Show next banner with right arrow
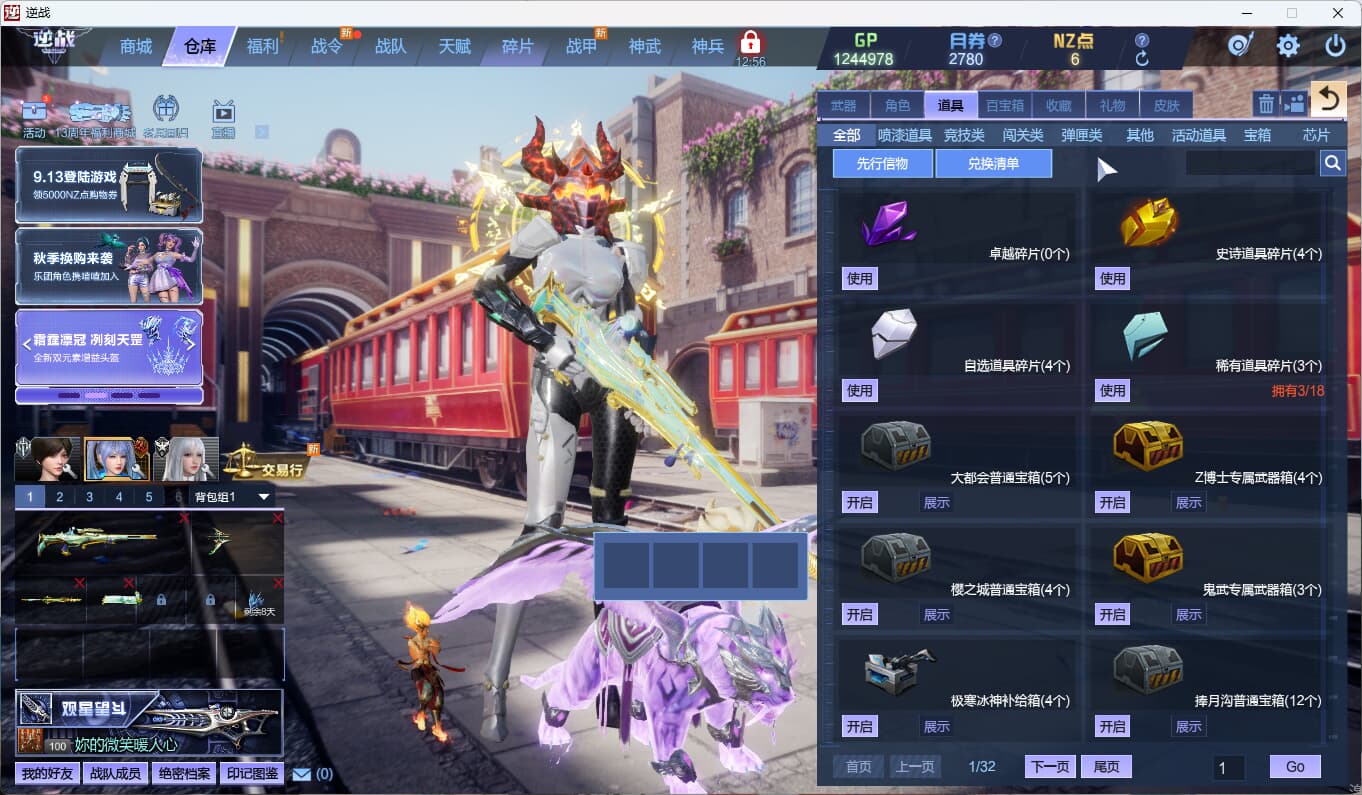The height and width of the screenshot is (795, 1362). 190,345
